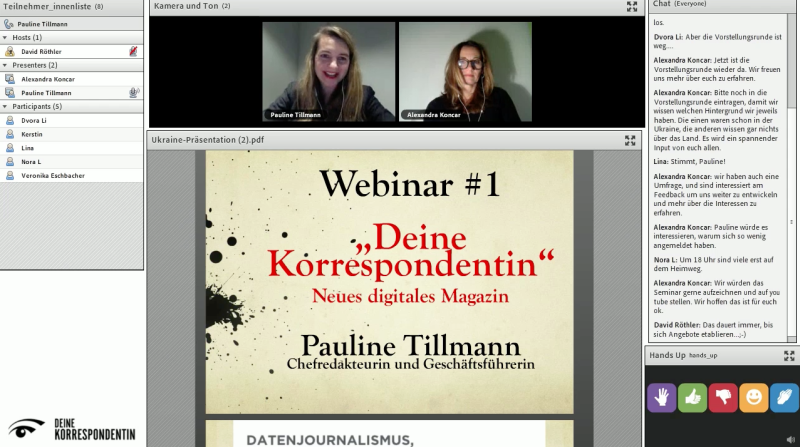The height and width of the screenshot is (447, 800).
Task: Click the Chat (Everyone) panel header
Action: tap(721, 5)
